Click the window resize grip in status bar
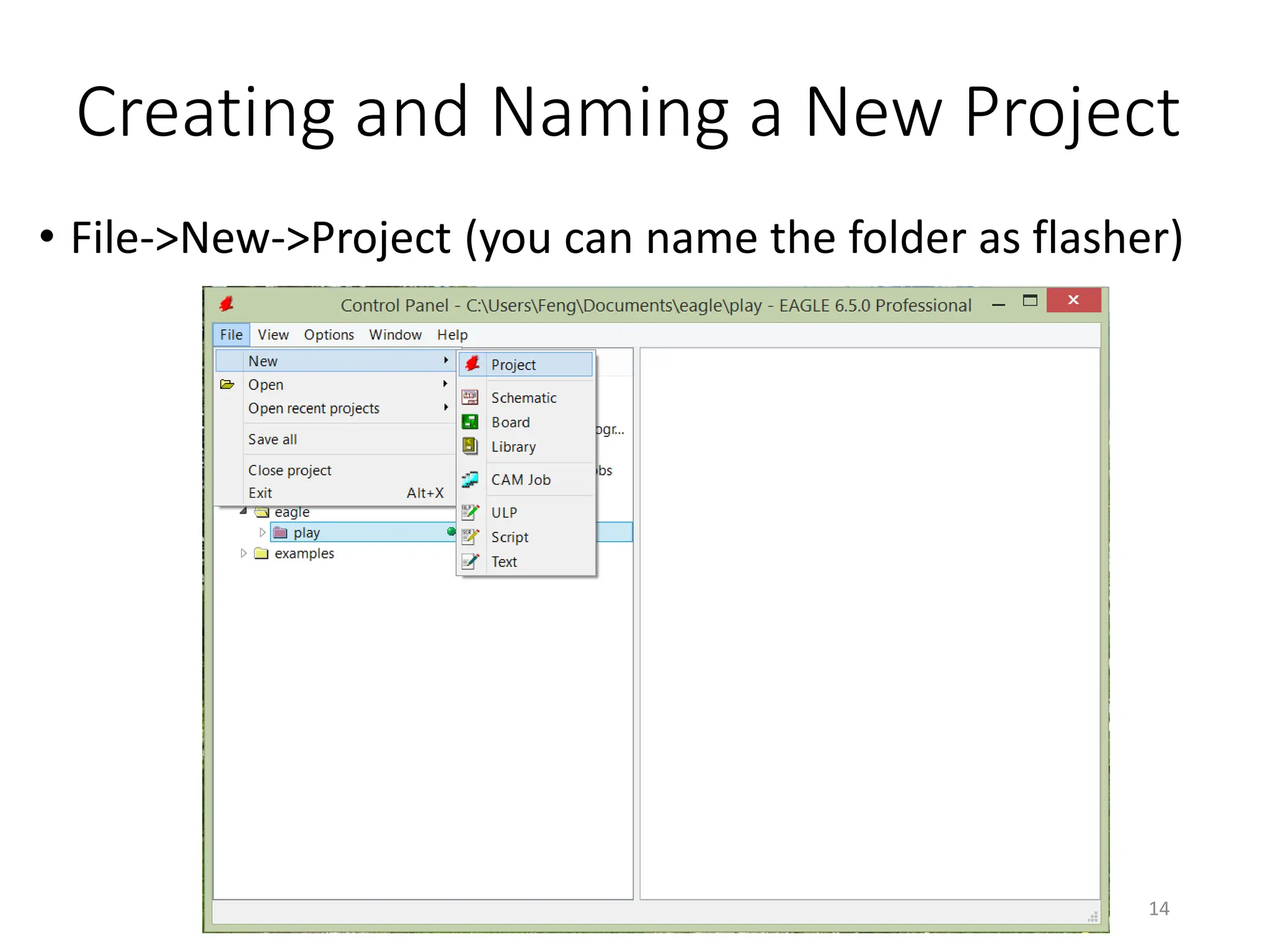This screenshot has height=952, width=1270. click(1093, 917)
